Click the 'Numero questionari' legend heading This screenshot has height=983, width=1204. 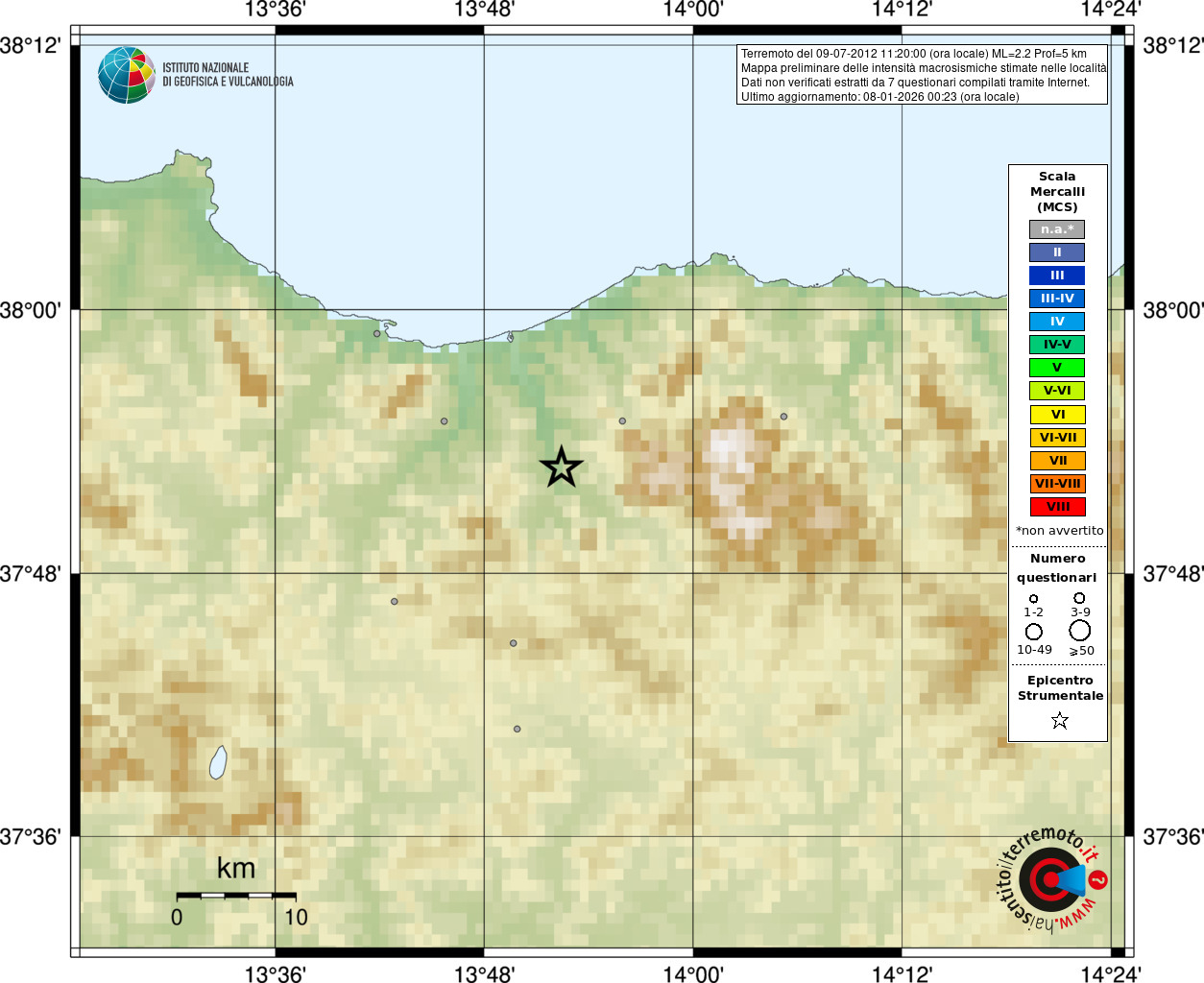(1057, 568)
